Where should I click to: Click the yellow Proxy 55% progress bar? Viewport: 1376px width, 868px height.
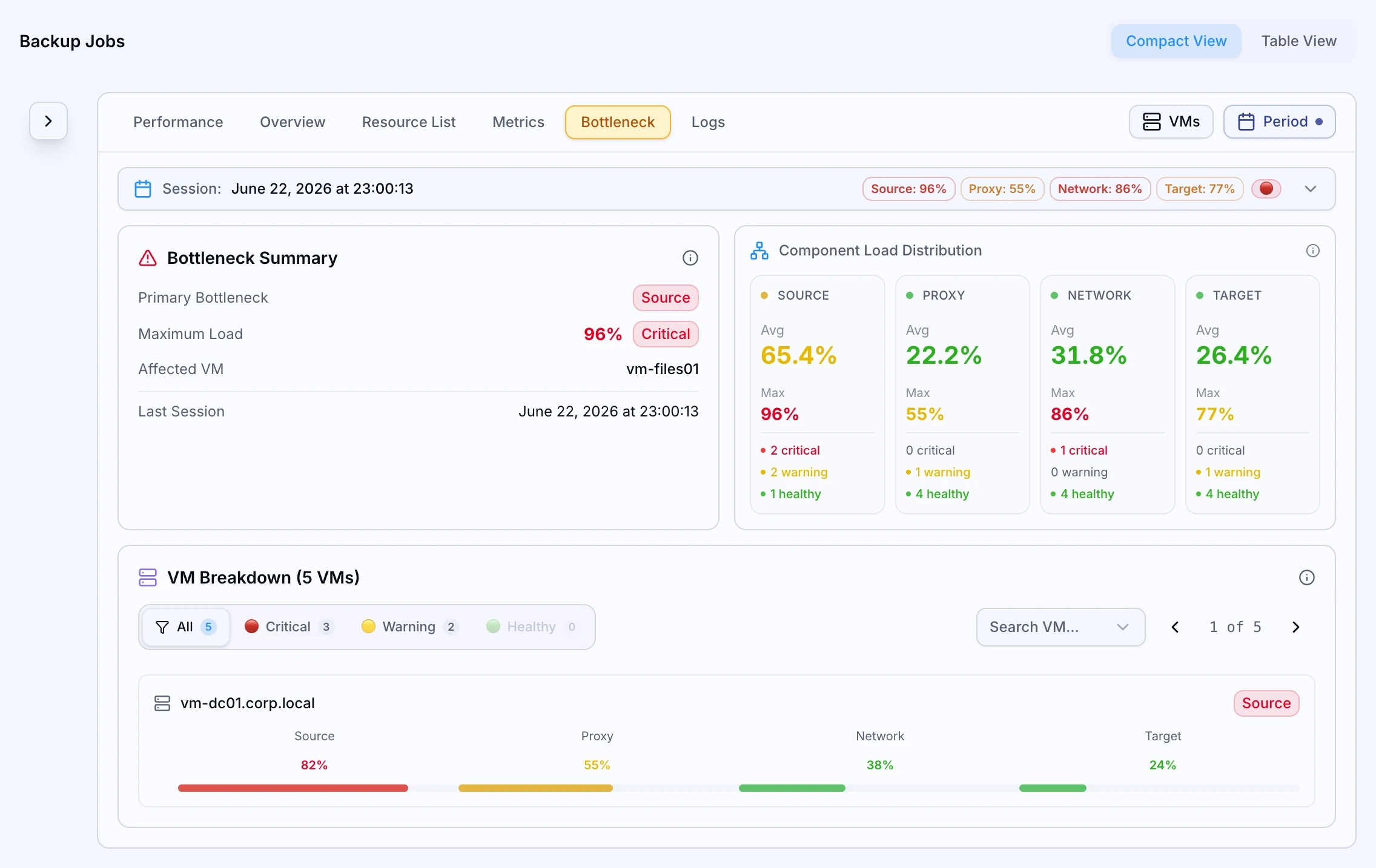click(535, 788)
